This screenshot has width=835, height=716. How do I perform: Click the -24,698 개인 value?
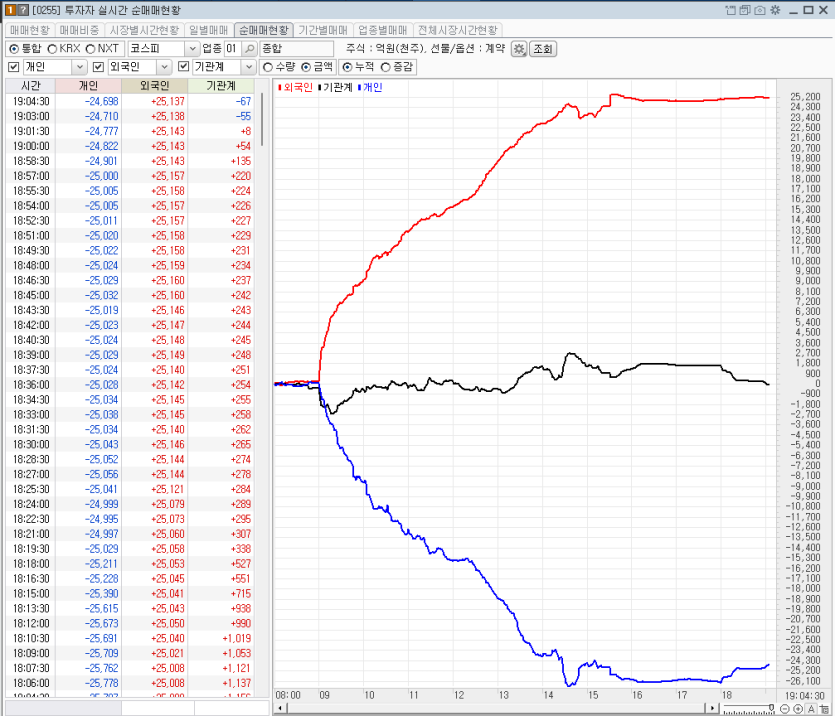coord(102,101)
